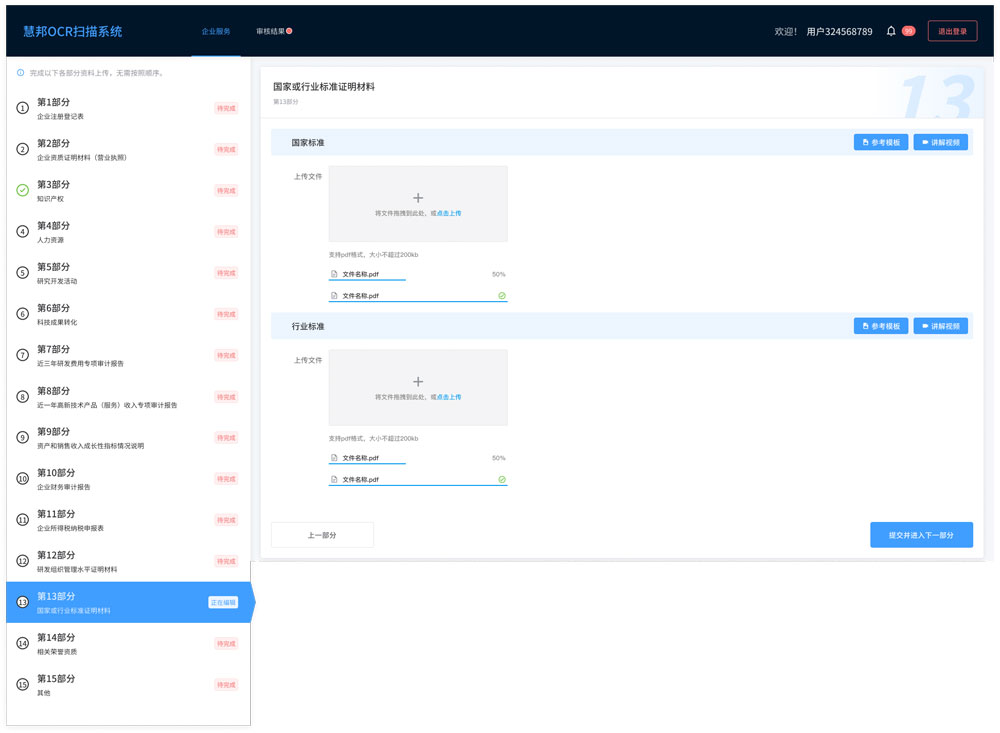1000x733 pixels.
Task: Click the green check icon of 第3部分
Action: point(22,190)
